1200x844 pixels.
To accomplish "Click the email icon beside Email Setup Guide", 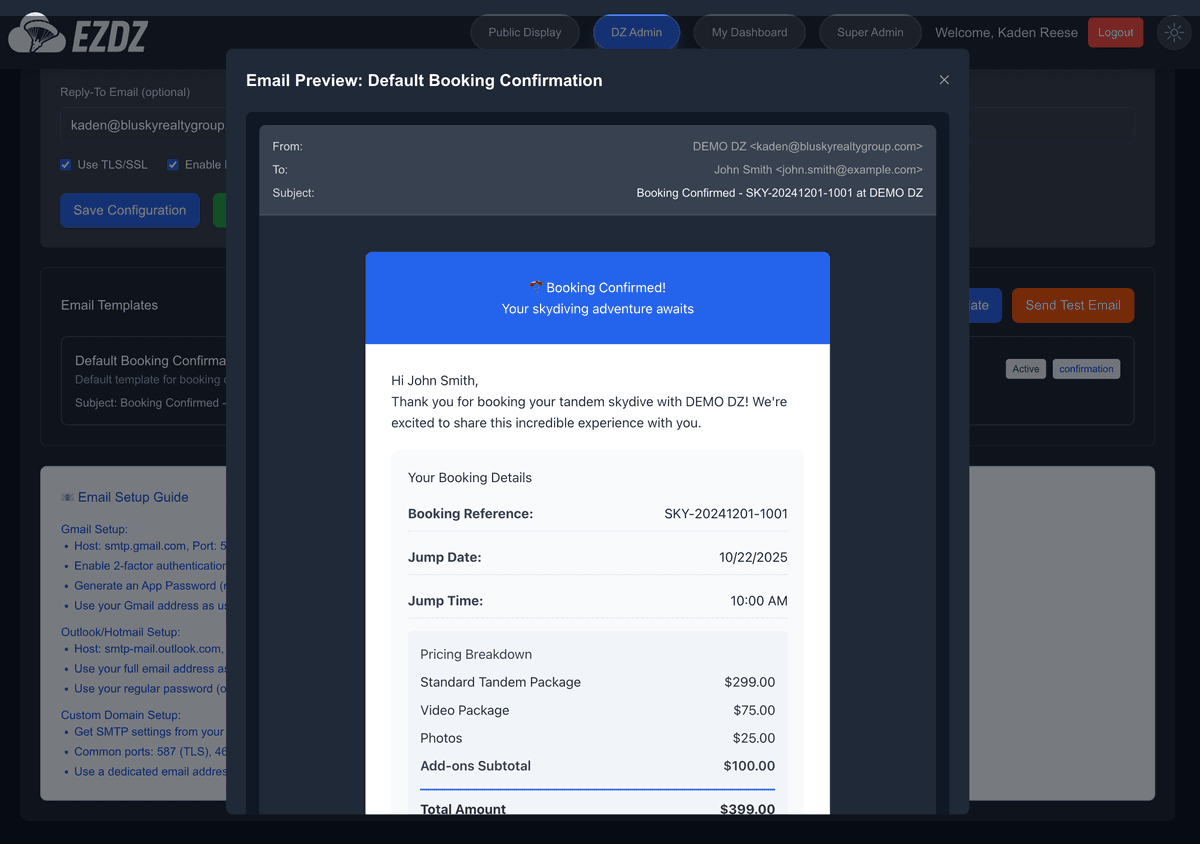I will [66, 496].
